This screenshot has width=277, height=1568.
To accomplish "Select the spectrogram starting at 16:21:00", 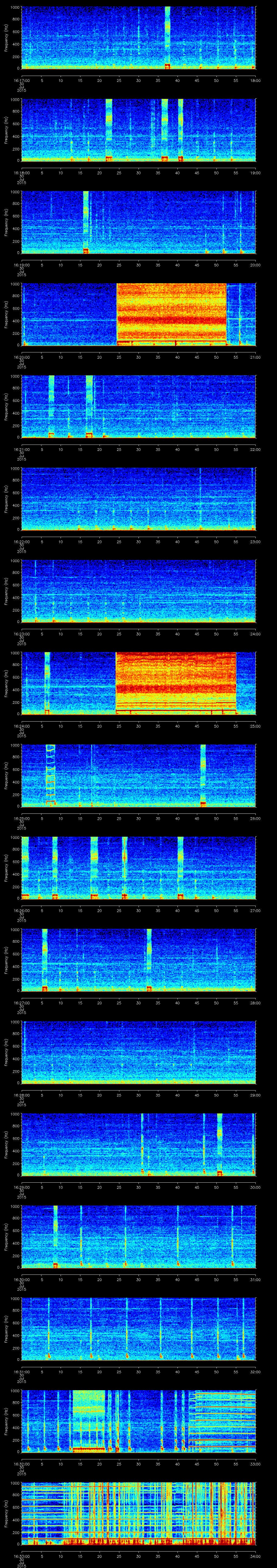I will coord(138,407).
